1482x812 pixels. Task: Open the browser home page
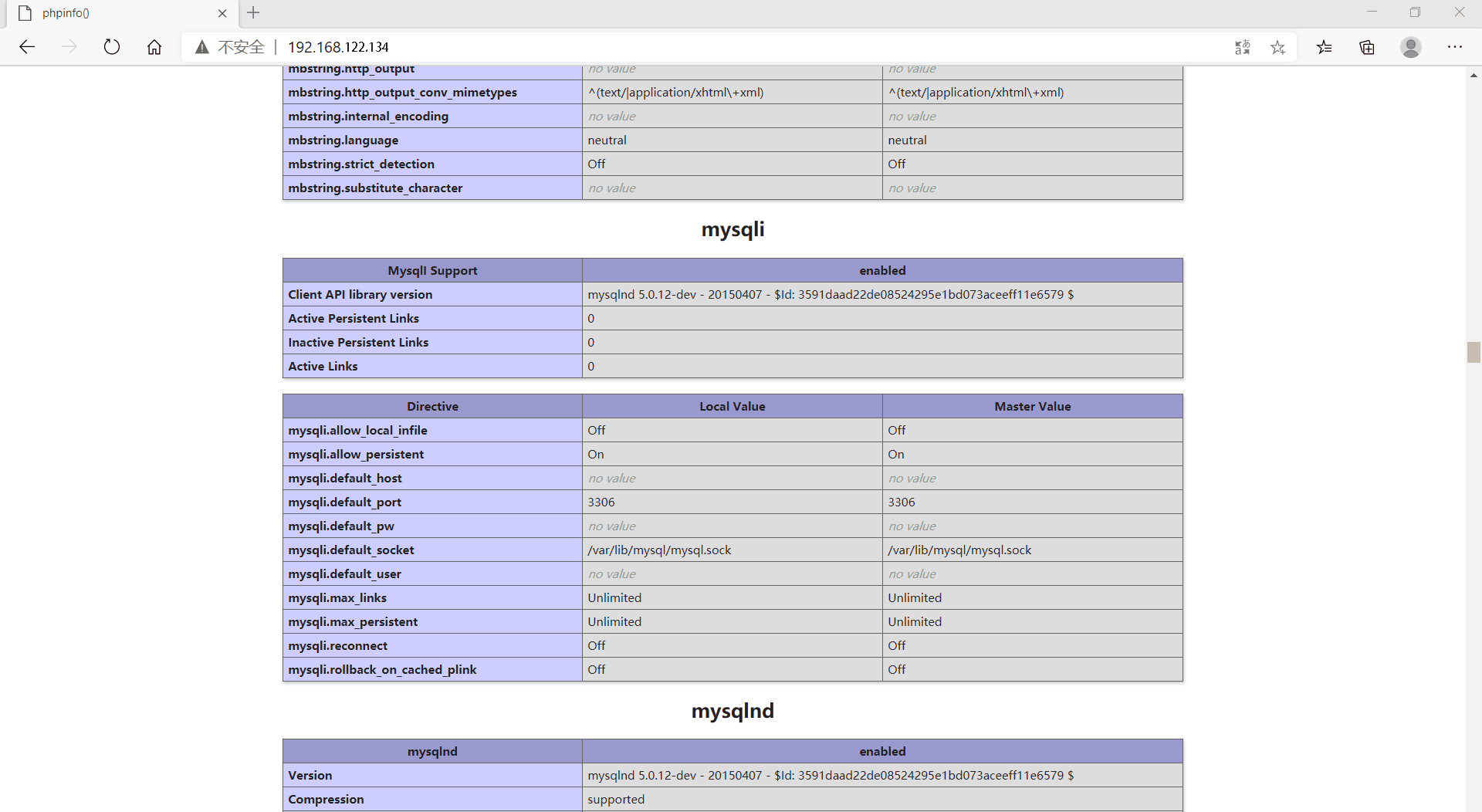tap(154, 47)
